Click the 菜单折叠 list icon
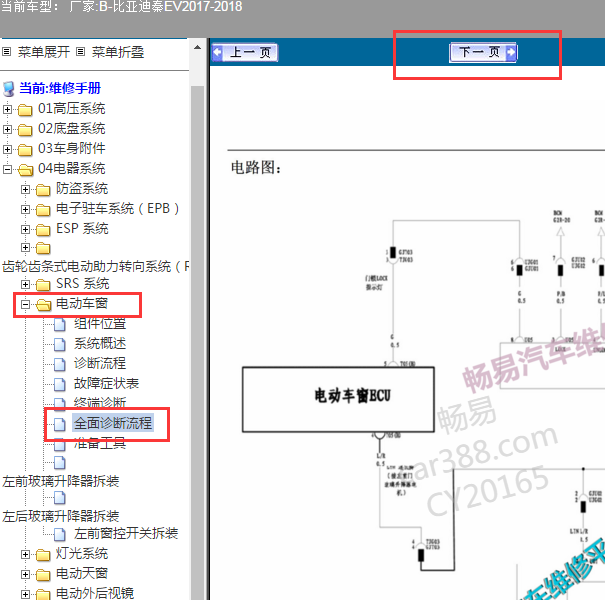 [80, 51]
